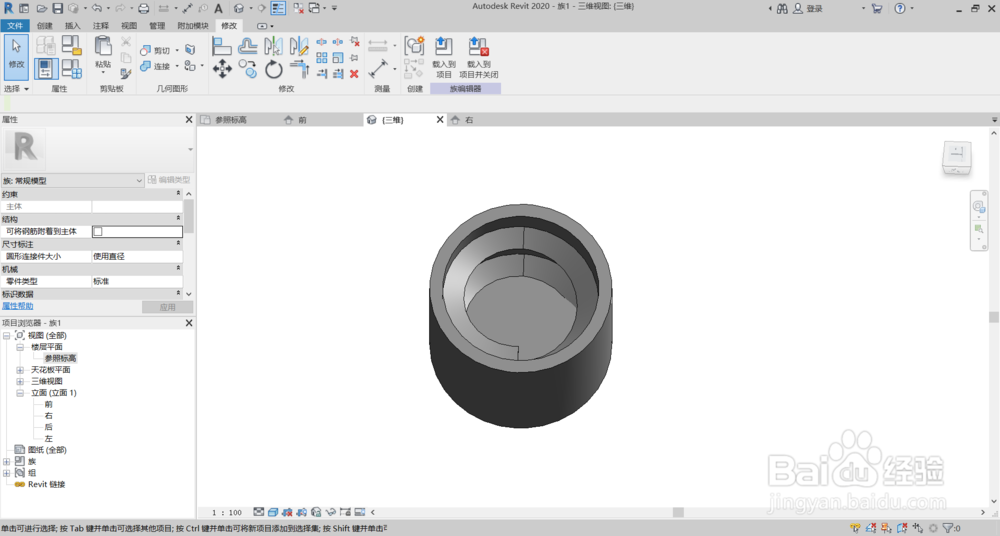Open a file from quick access toolbar

tap(41, 8)
